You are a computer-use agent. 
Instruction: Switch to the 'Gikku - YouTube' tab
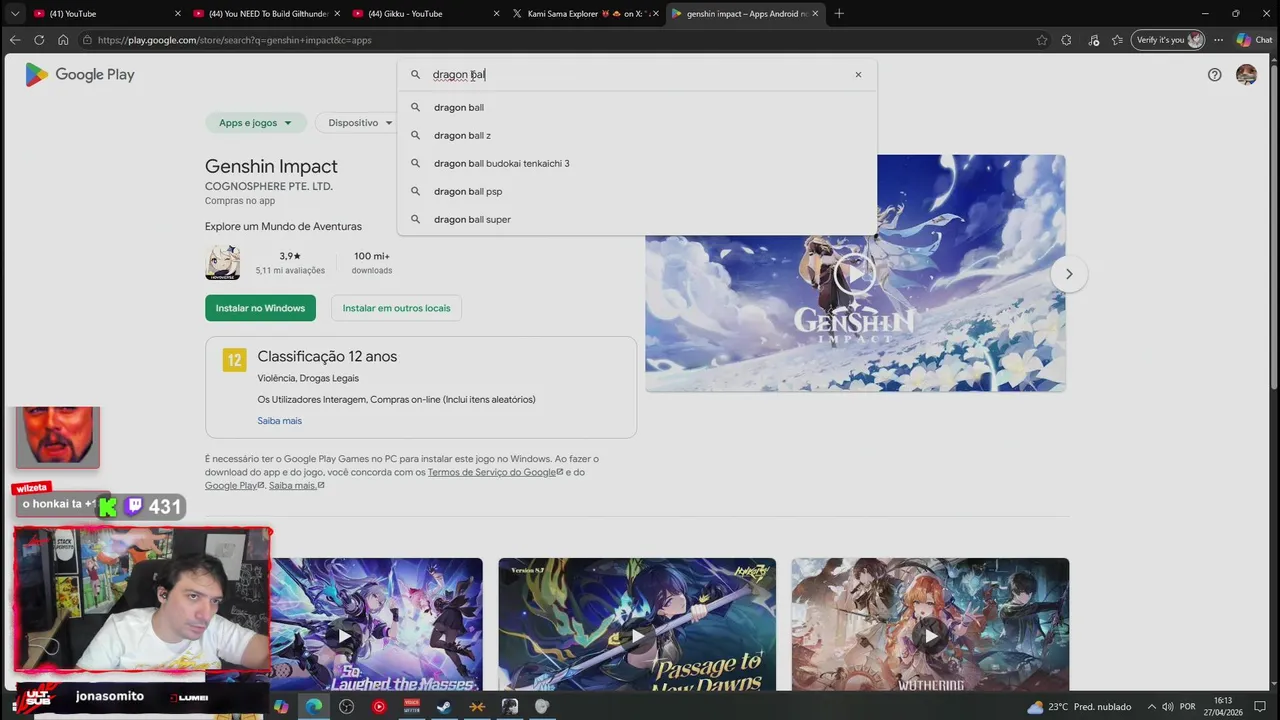pos(424,14)
